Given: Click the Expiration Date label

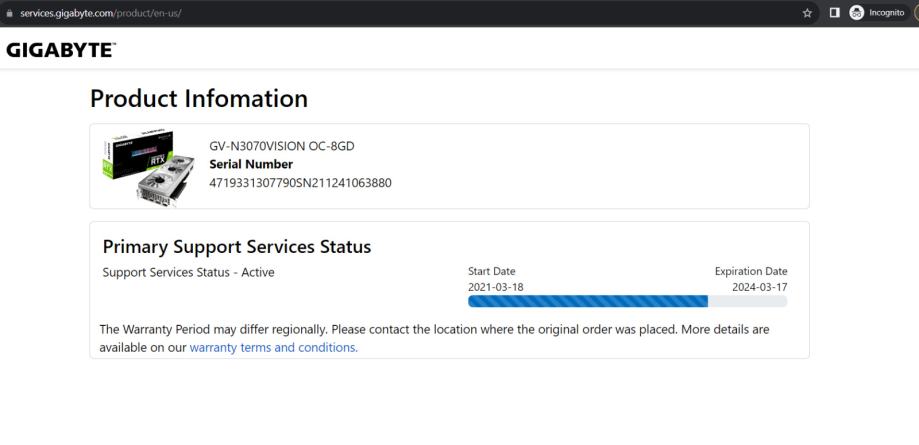Looking at the screenshot, I should 750,271.
